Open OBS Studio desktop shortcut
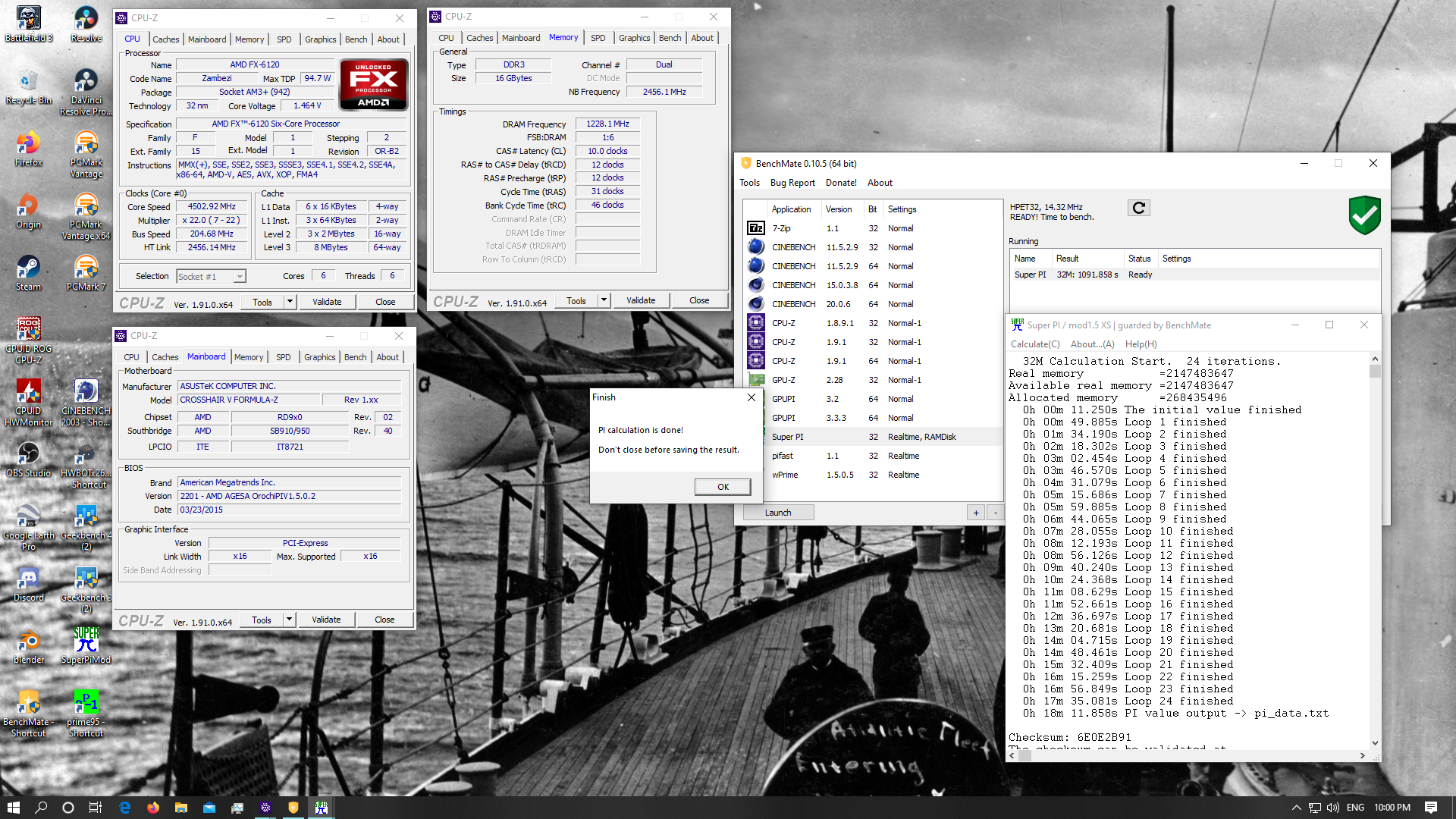 [29, 459]
